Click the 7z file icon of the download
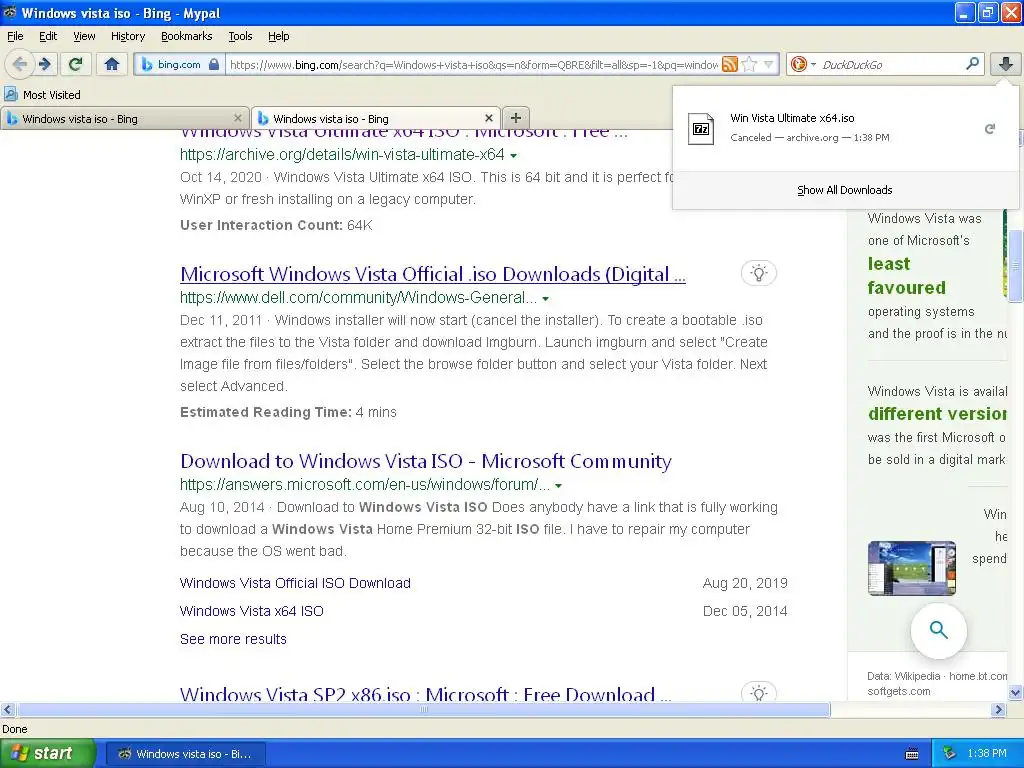Image resolution: width=1024 pixels, height=768 pixels. [701, 128]
